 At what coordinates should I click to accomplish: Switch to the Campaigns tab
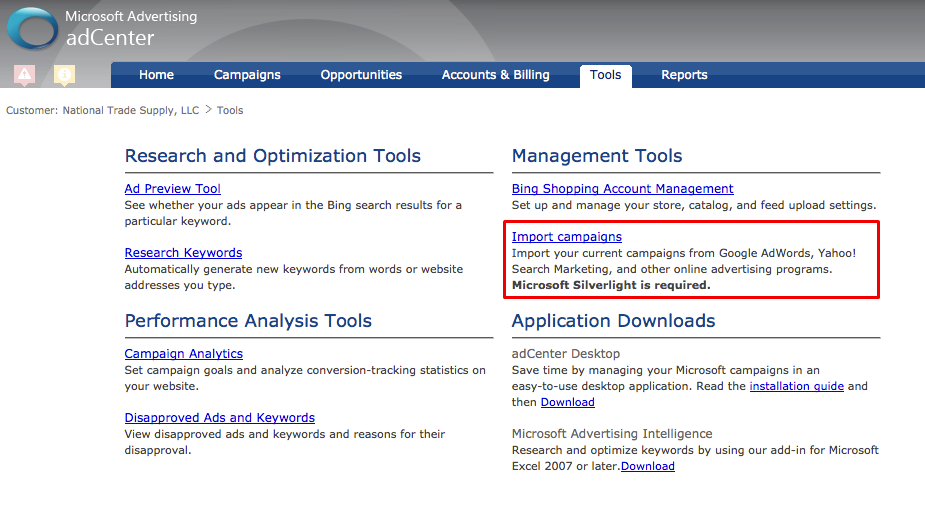tap(247, 75)
